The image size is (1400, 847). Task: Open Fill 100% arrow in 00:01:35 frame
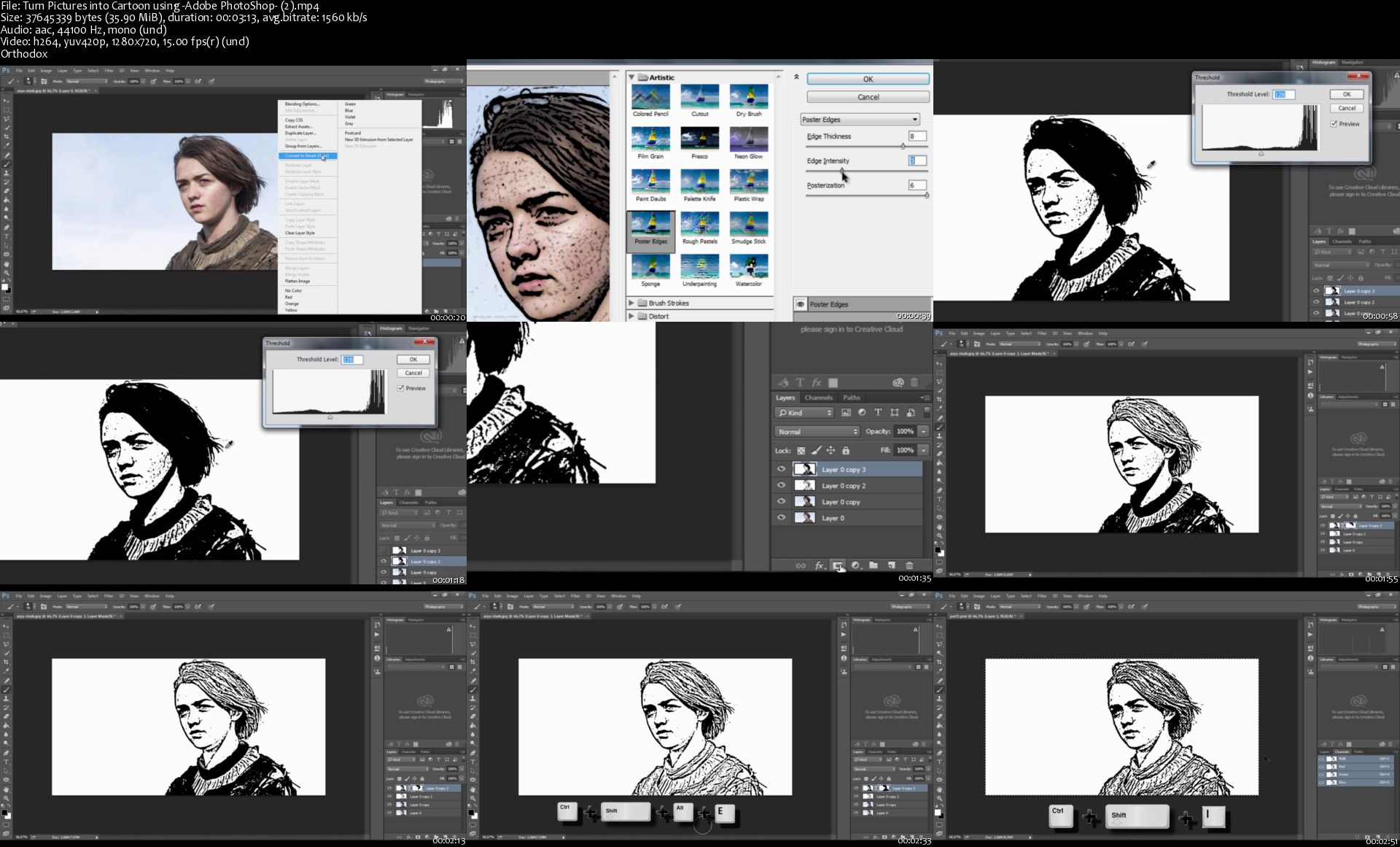924,450
